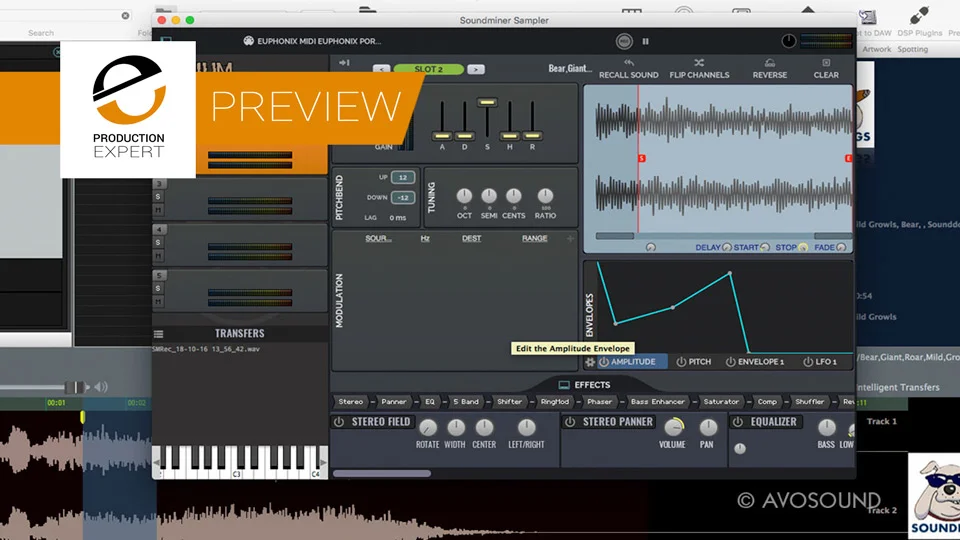Click the Effects panel monitor icon
The width and height of the screenshot is (960, 540).
[x=564, y=385]
